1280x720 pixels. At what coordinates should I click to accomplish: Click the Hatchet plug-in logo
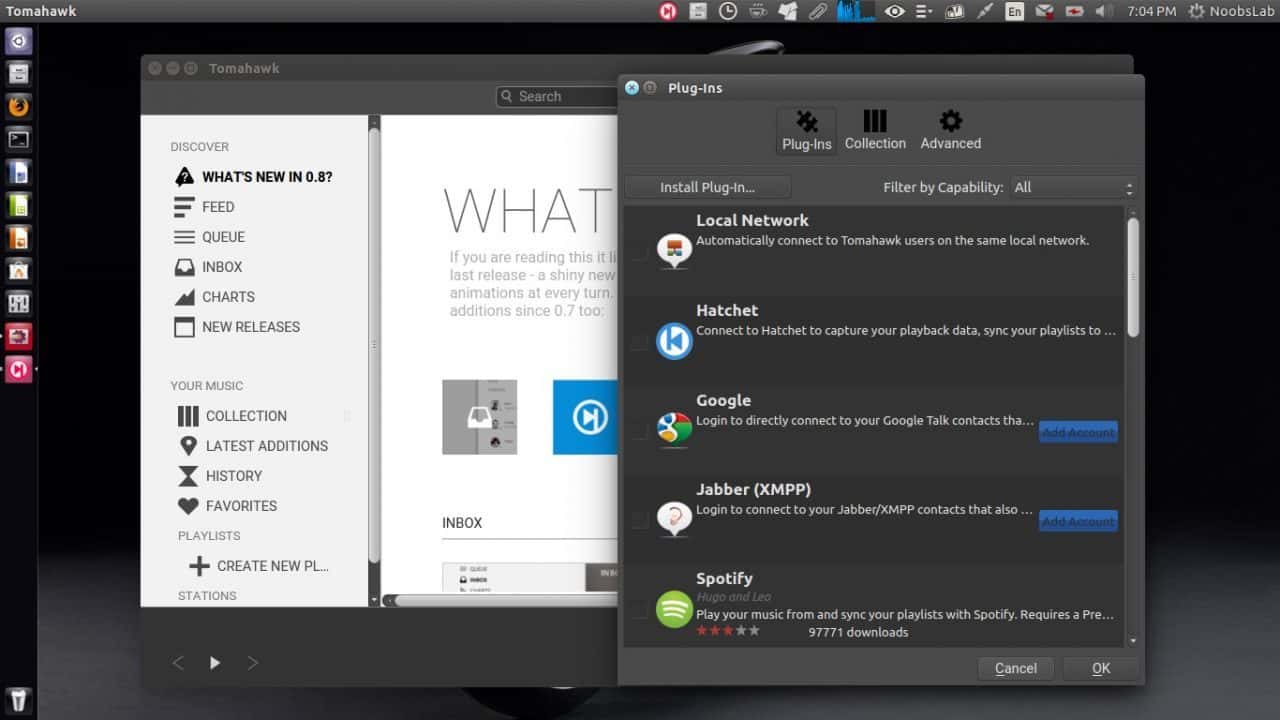674,341
